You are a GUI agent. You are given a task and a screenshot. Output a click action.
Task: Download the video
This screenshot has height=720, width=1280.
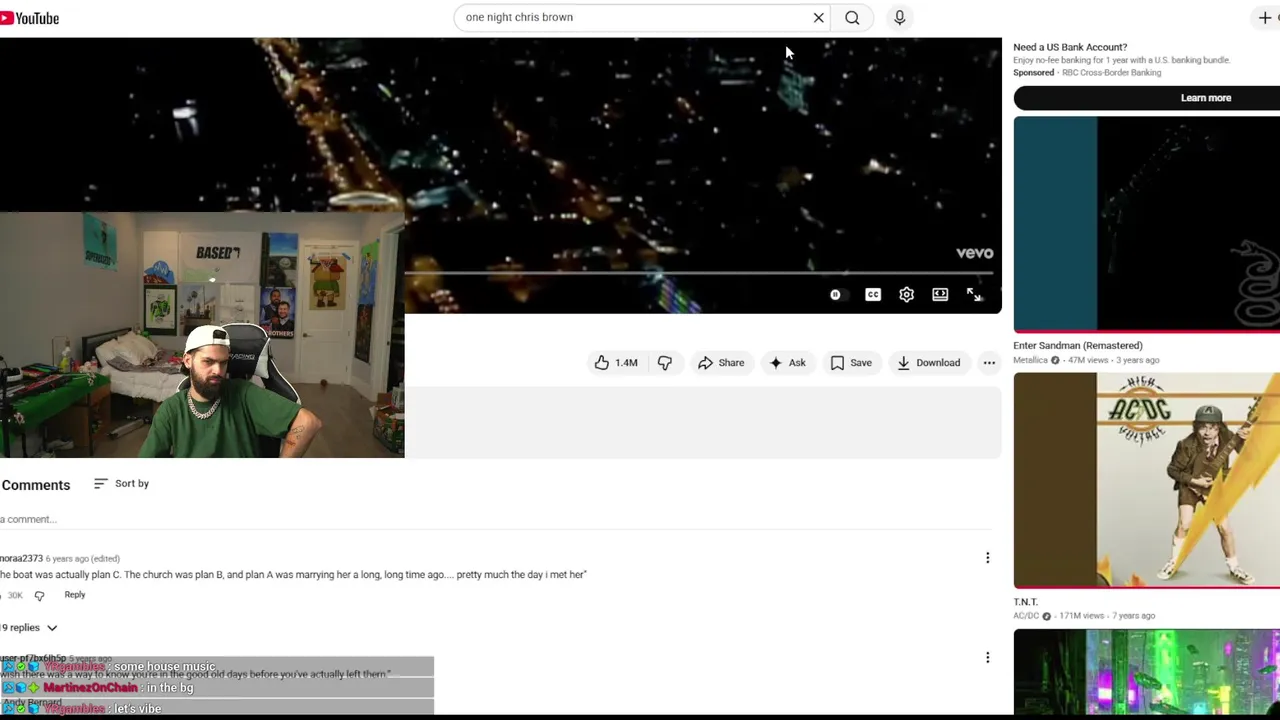coord(928,363)
